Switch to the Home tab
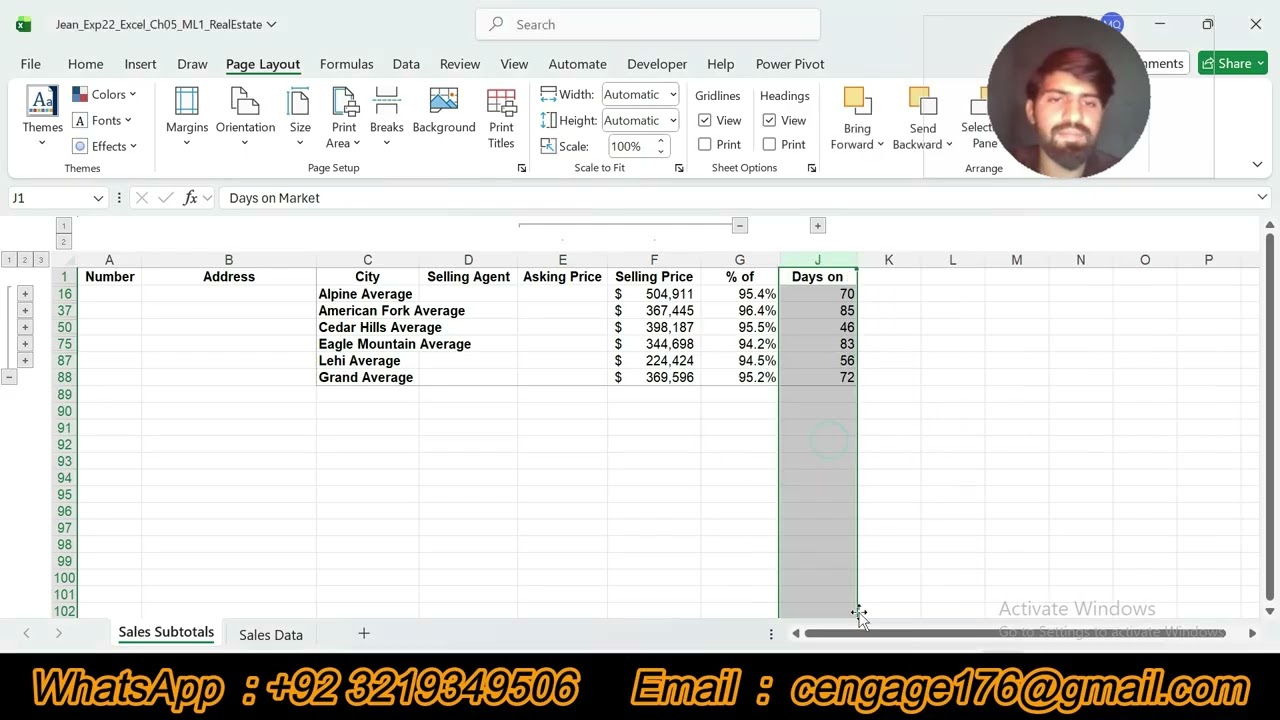 85,64
